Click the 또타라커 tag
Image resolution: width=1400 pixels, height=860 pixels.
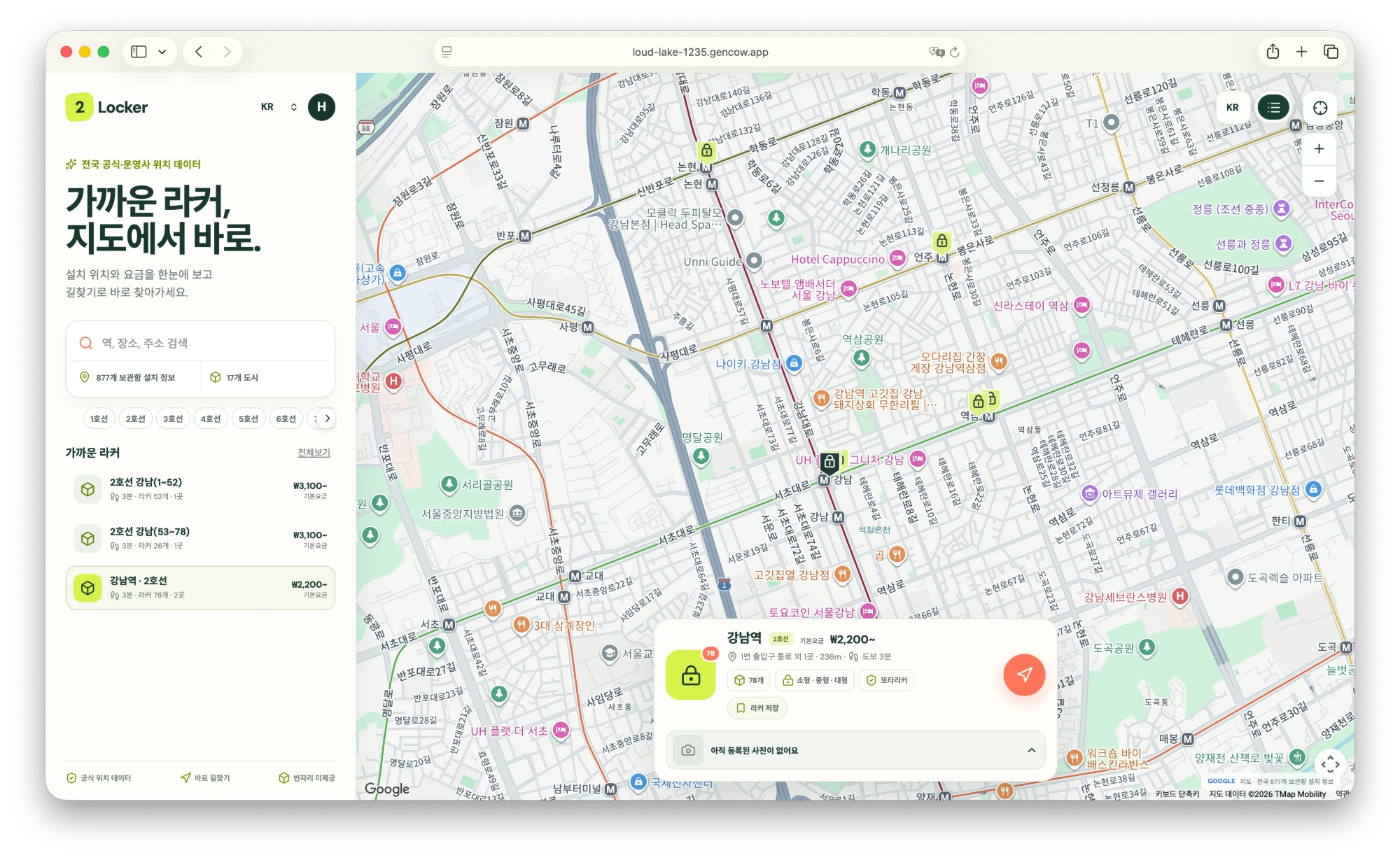point(887,680)
